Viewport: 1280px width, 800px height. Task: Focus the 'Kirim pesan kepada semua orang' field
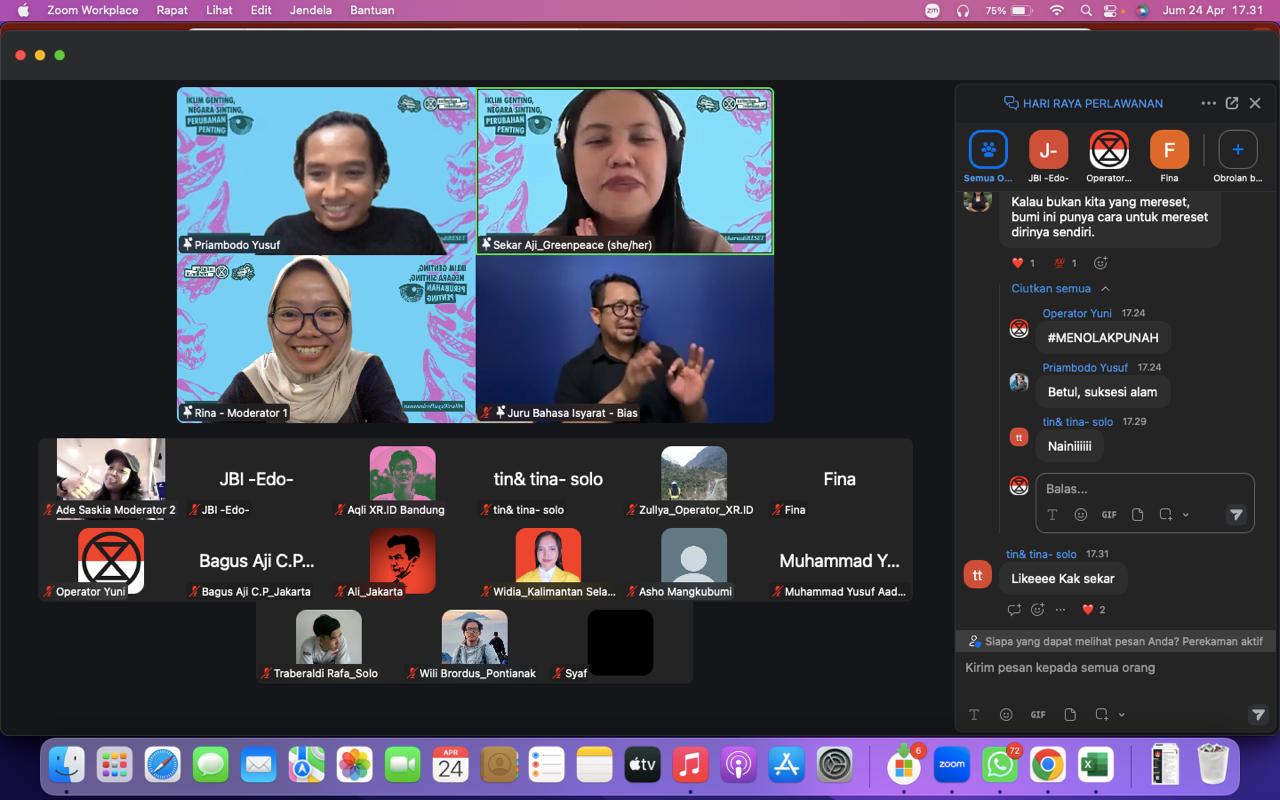click(x=1116, y=668)
